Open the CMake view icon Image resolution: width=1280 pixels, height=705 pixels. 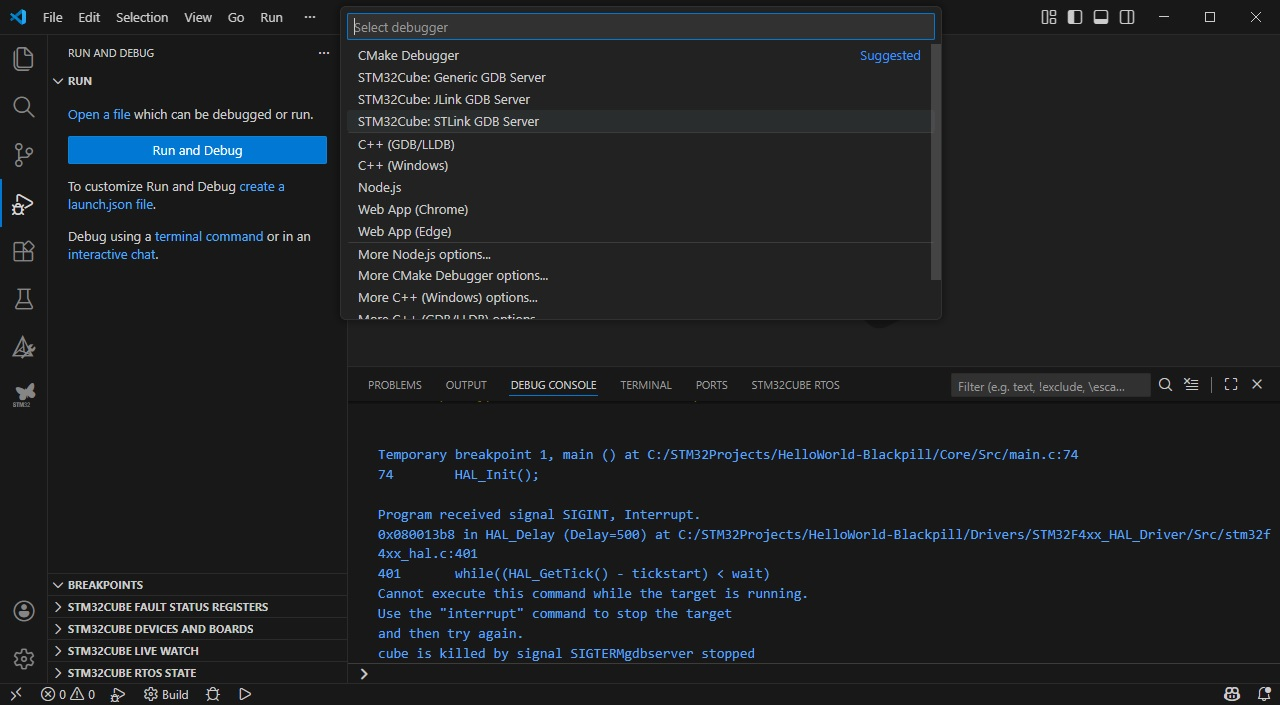click(23, 347)
